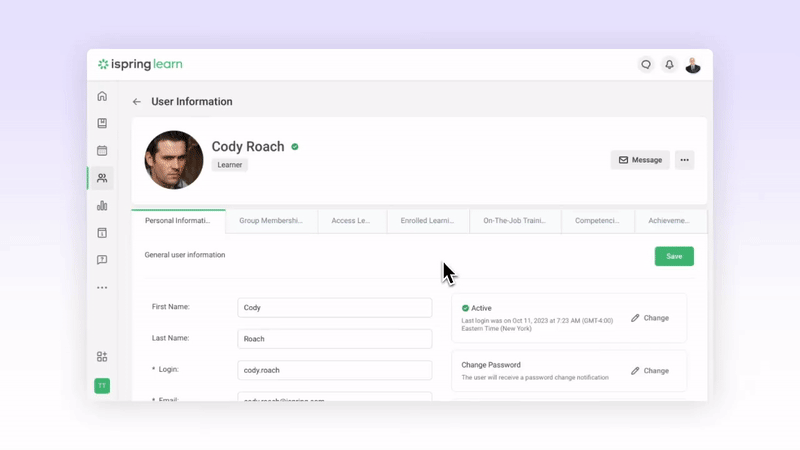Open the On-The-Job Training tab
Viewport: 800px width, 450px height.
pos(514,221)
